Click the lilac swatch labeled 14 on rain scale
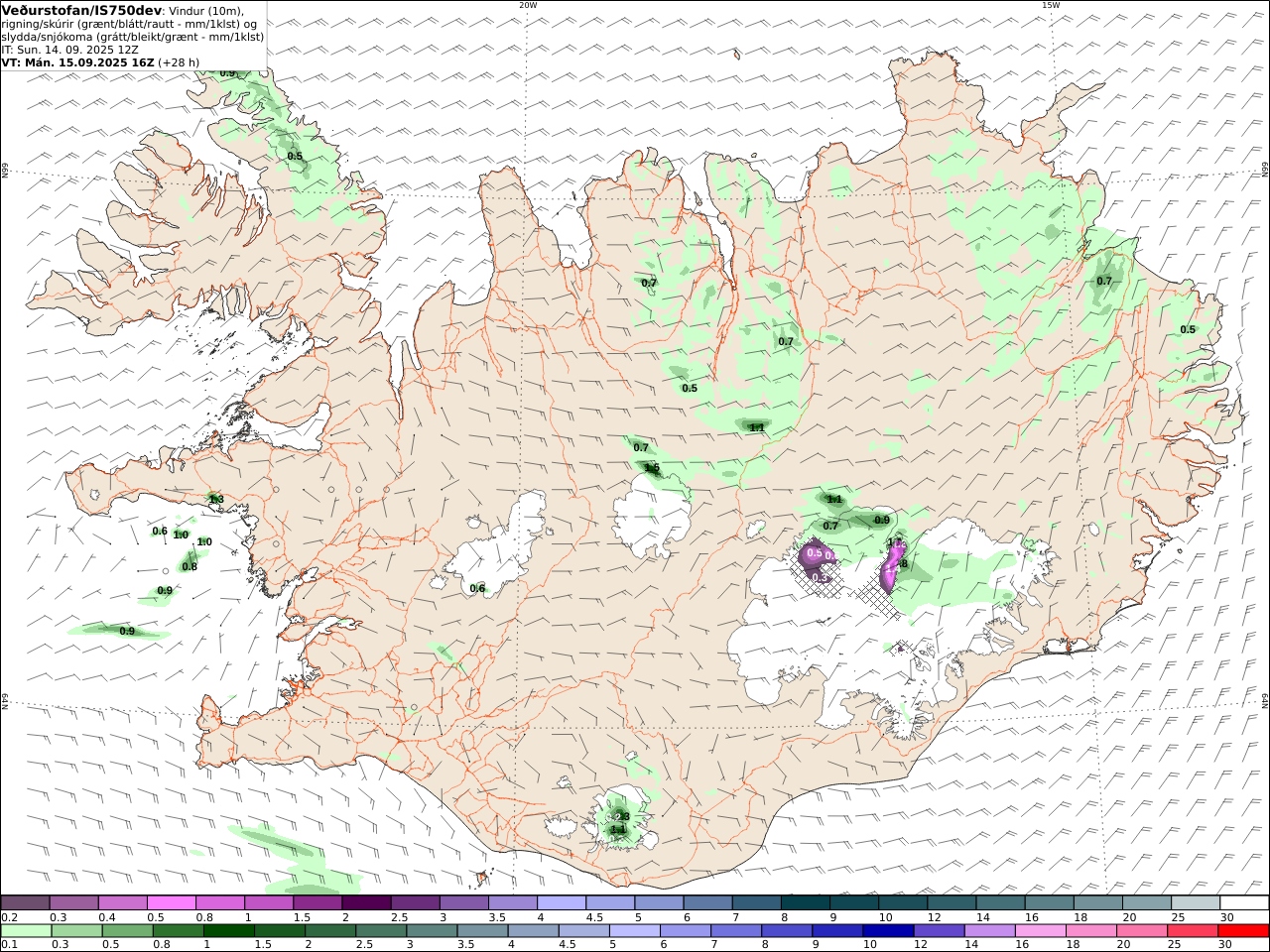The image size is (1270, 952). click(989, 931)
